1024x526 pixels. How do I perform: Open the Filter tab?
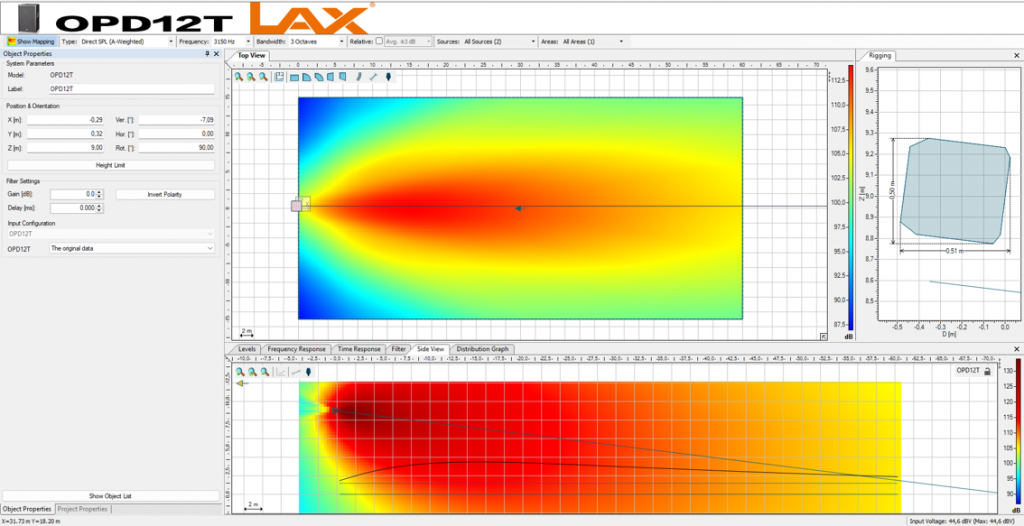click(398, 349)
